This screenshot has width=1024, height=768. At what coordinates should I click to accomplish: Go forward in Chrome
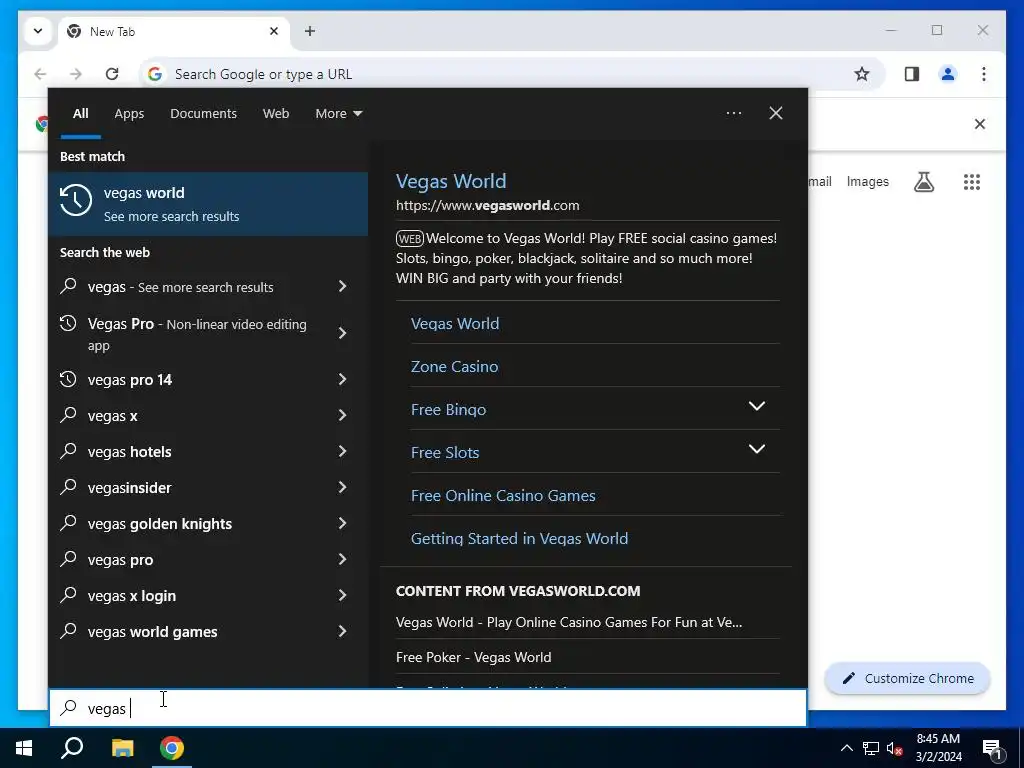76,74
